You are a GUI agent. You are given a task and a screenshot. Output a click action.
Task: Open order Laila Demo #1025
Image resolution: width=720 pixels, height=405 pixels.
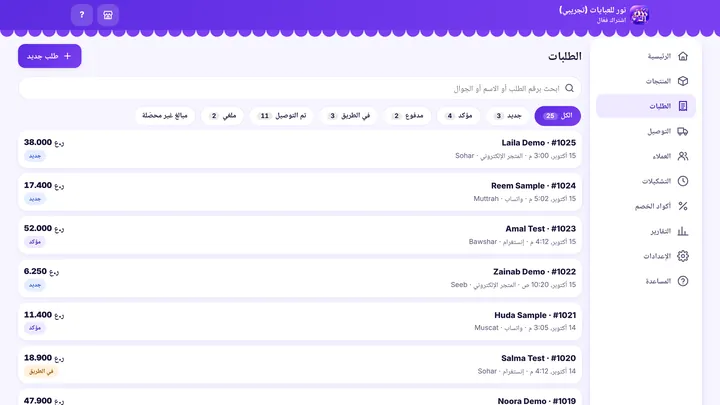point(300,149)
